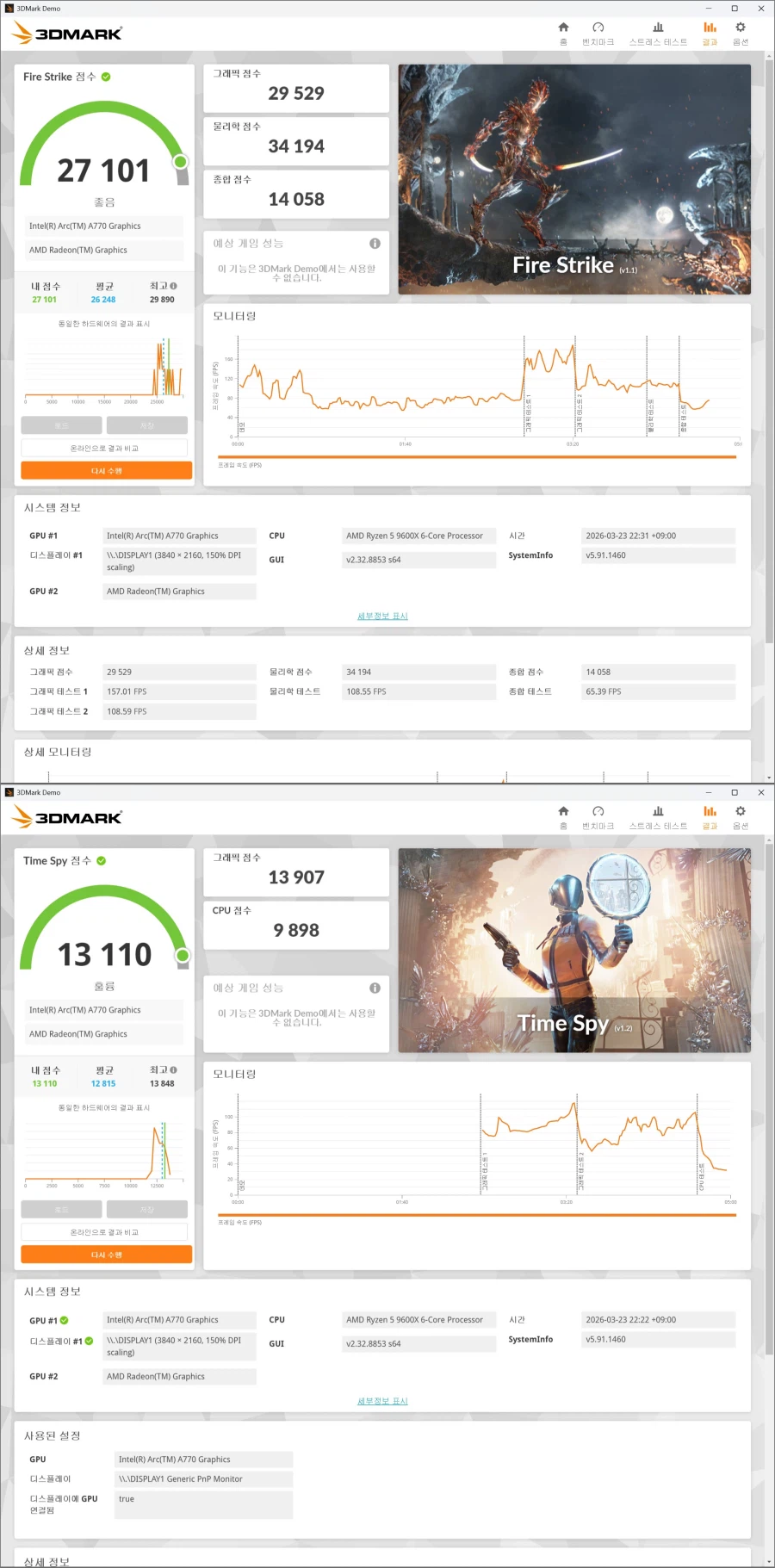Click combined score value 14 058
Image resolution: width=775 pixels, height=1568 pixels.
click(296, 199)
